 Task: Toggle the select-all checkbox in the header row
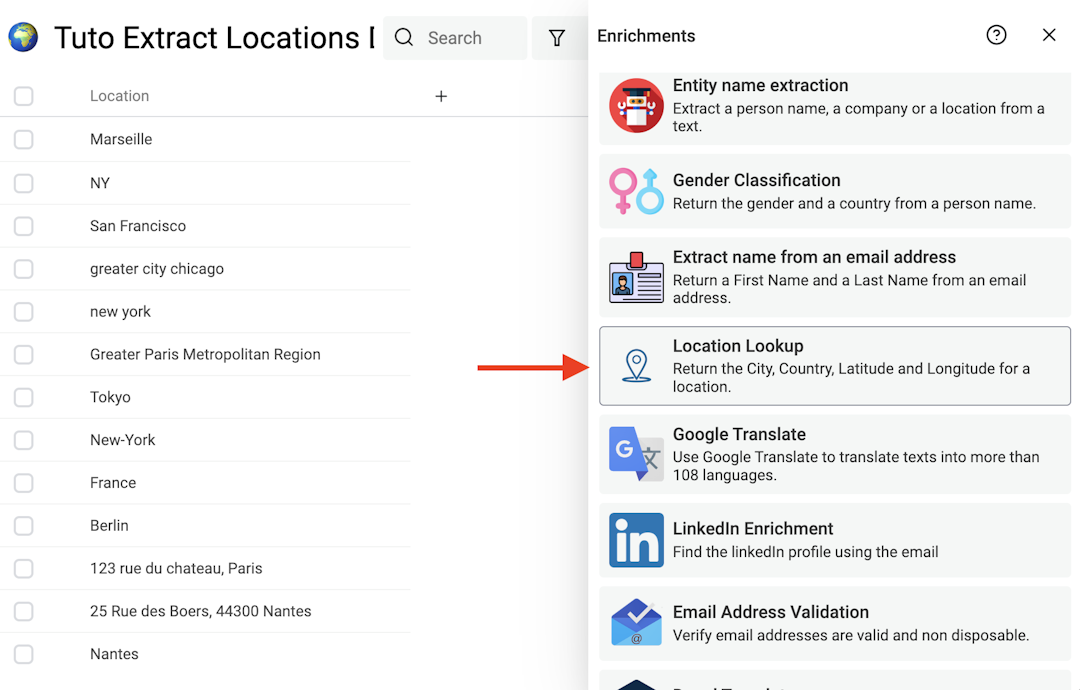(x=23, y=96)
